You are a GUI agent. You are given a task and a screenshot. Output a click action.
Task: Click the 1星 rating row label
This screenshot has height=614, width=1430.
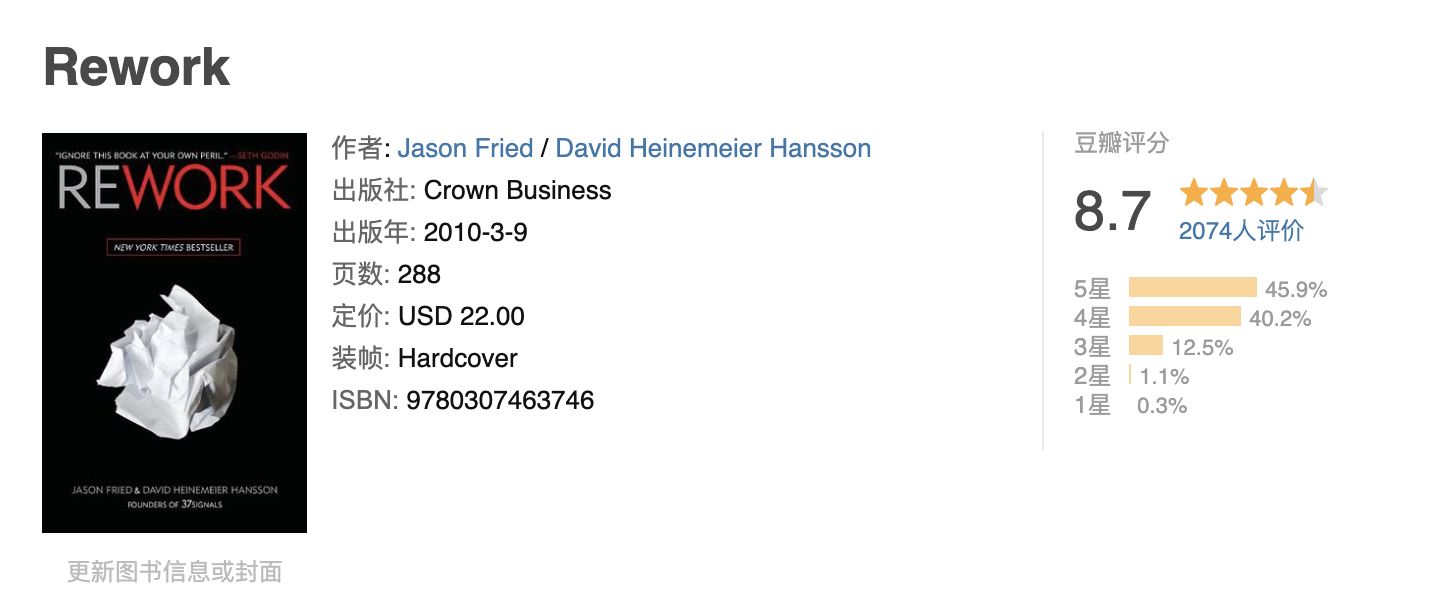[1092, 405]
